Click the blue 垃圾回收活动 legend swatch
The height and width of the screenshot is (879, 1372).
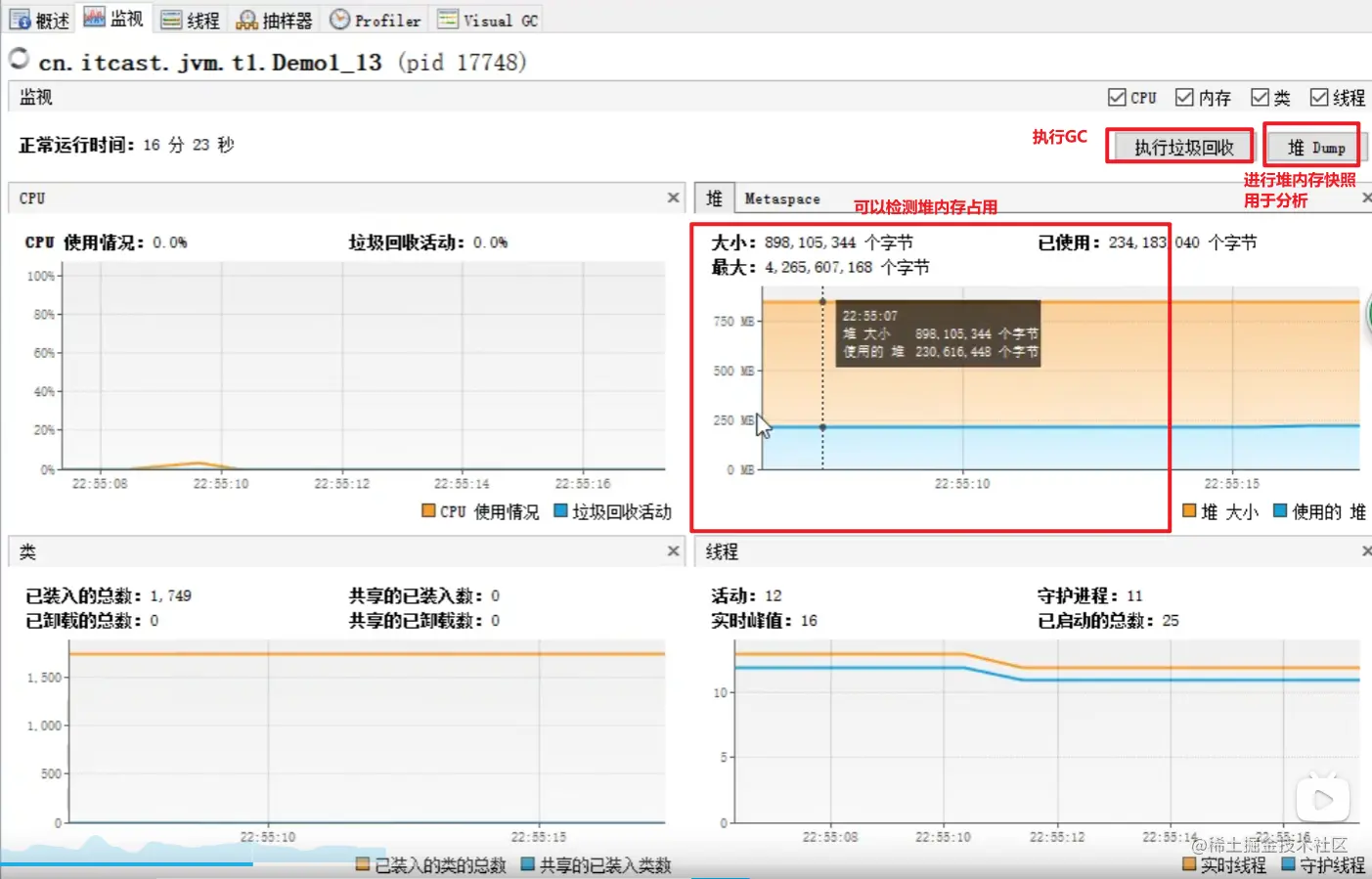pyautogui.click(x=560, y=510)
